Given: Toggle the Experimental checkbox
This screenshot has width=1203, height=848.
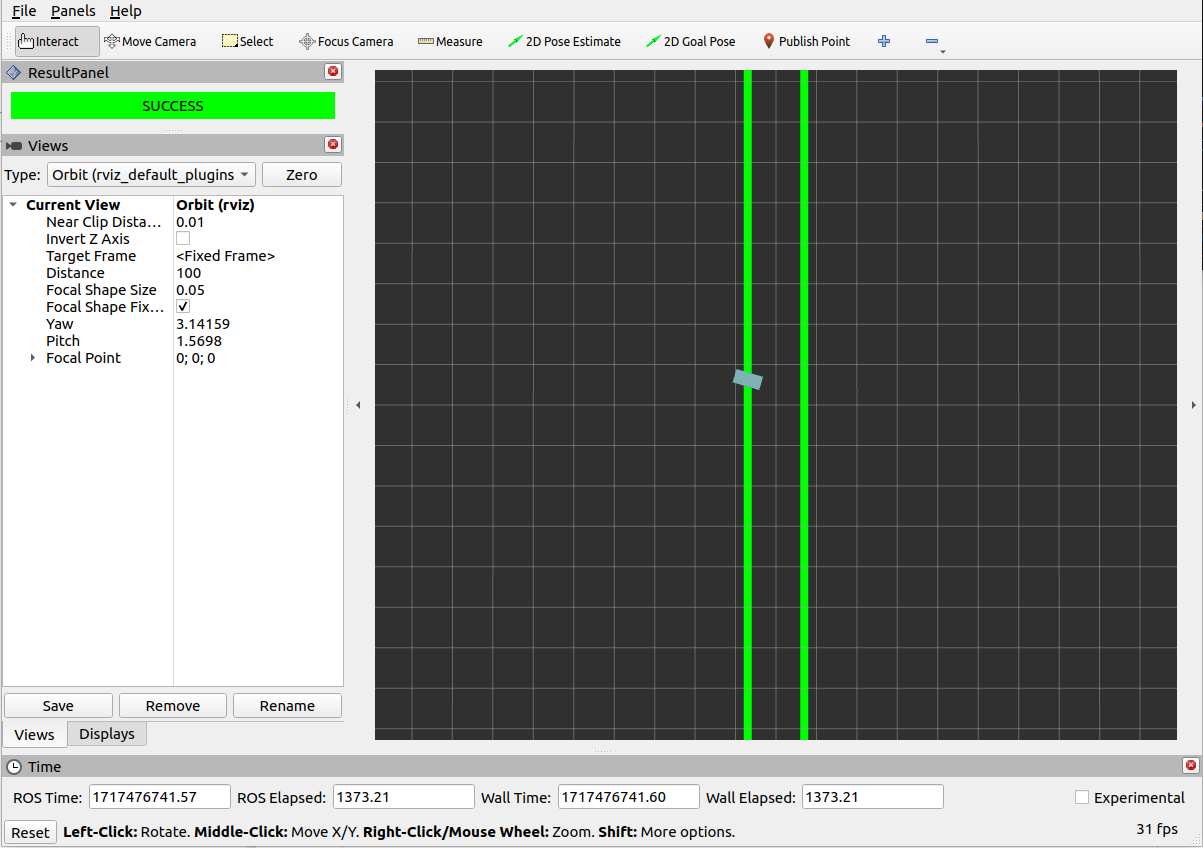Looking at the screenshot, I should (1081, 797).
